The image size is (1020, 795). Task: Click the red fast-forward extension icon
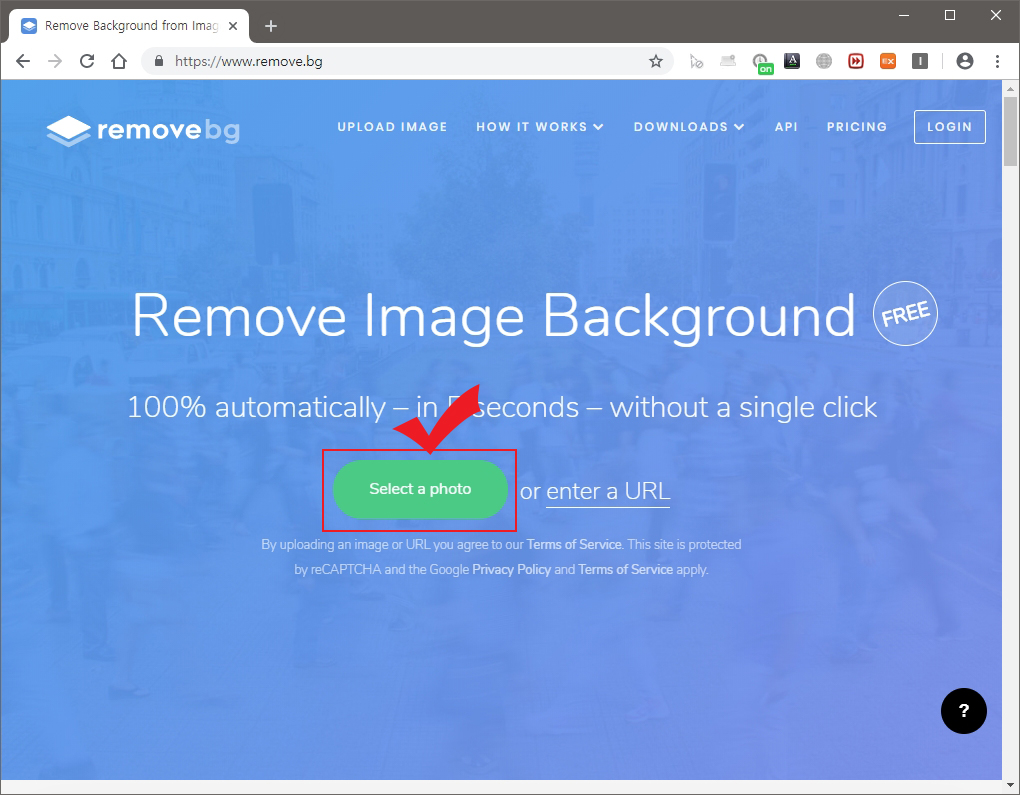[x=856, y=61]
